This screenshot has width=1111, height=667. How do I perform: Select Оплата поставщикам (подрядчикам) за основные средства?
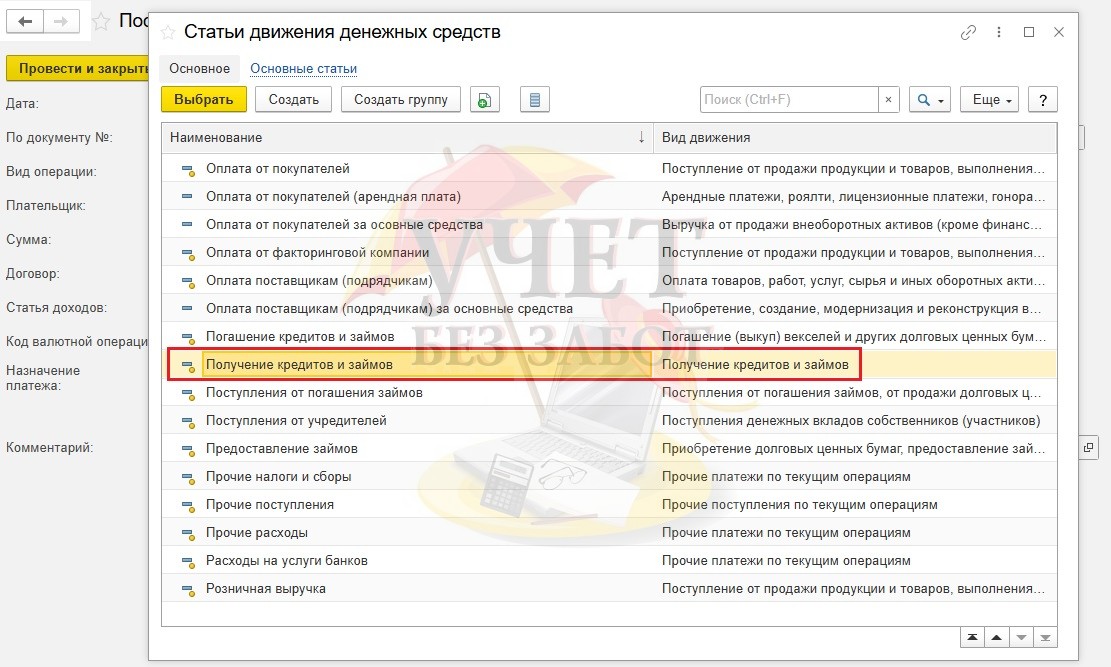click(x=609, y=308)
